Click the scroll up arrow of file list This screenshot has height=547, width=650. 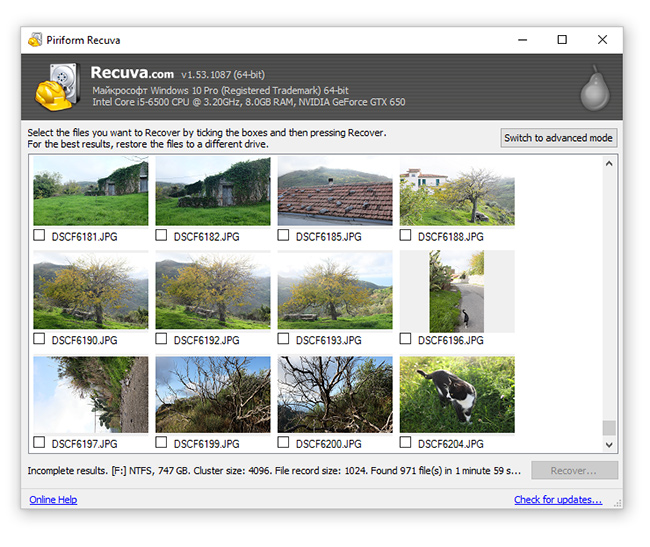609,164
